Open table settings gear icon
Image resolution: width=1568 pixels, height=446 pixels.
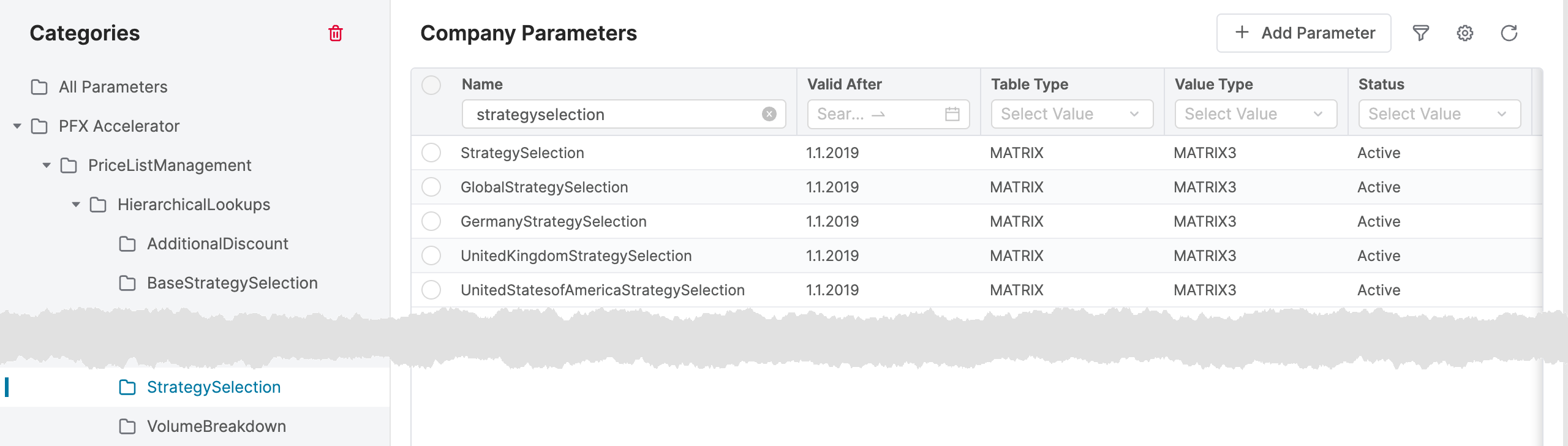point(1464,33)
